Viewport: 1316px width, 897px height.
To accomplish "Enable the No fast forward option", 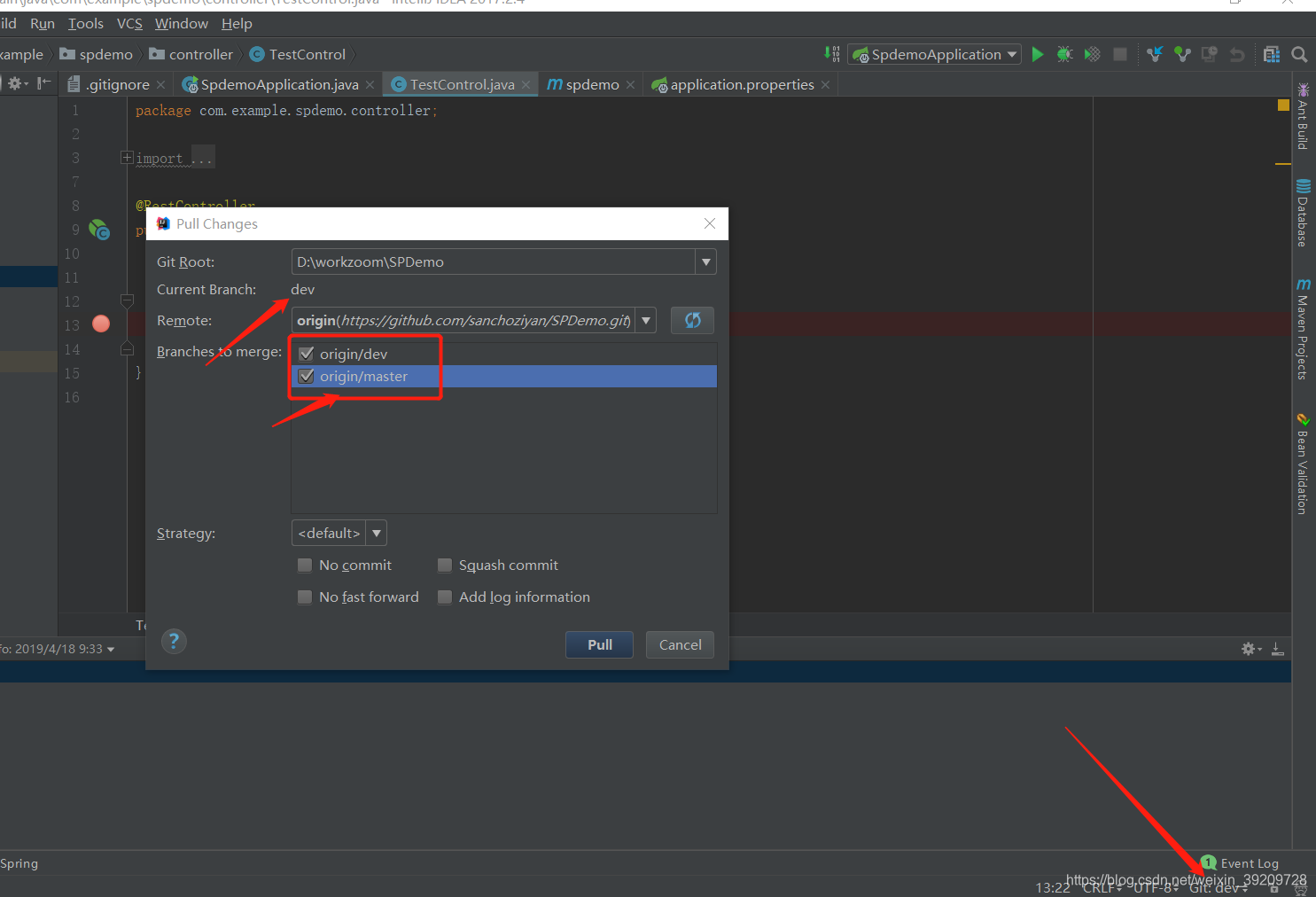I will (305, 597).
